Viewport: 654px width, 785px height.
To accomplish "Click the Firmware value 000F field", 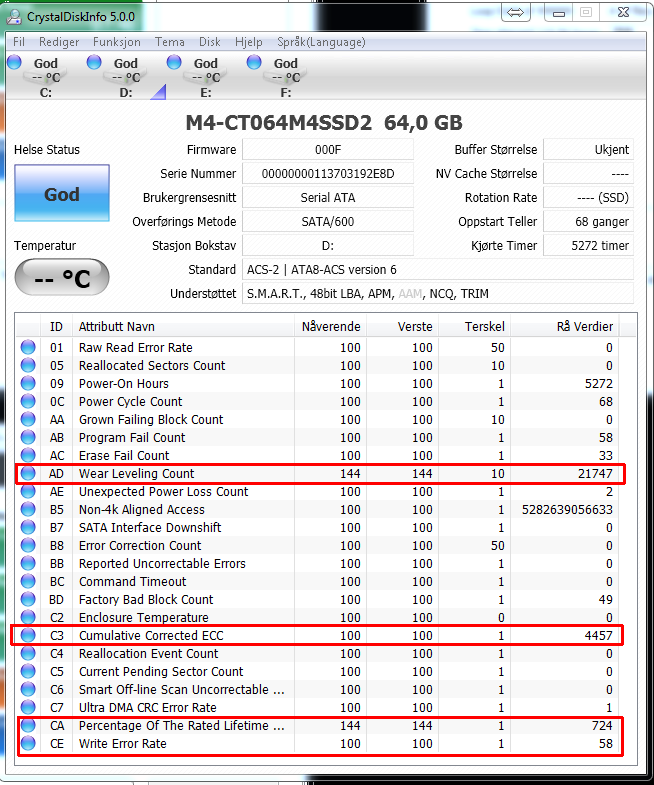I will pos(328,150).
